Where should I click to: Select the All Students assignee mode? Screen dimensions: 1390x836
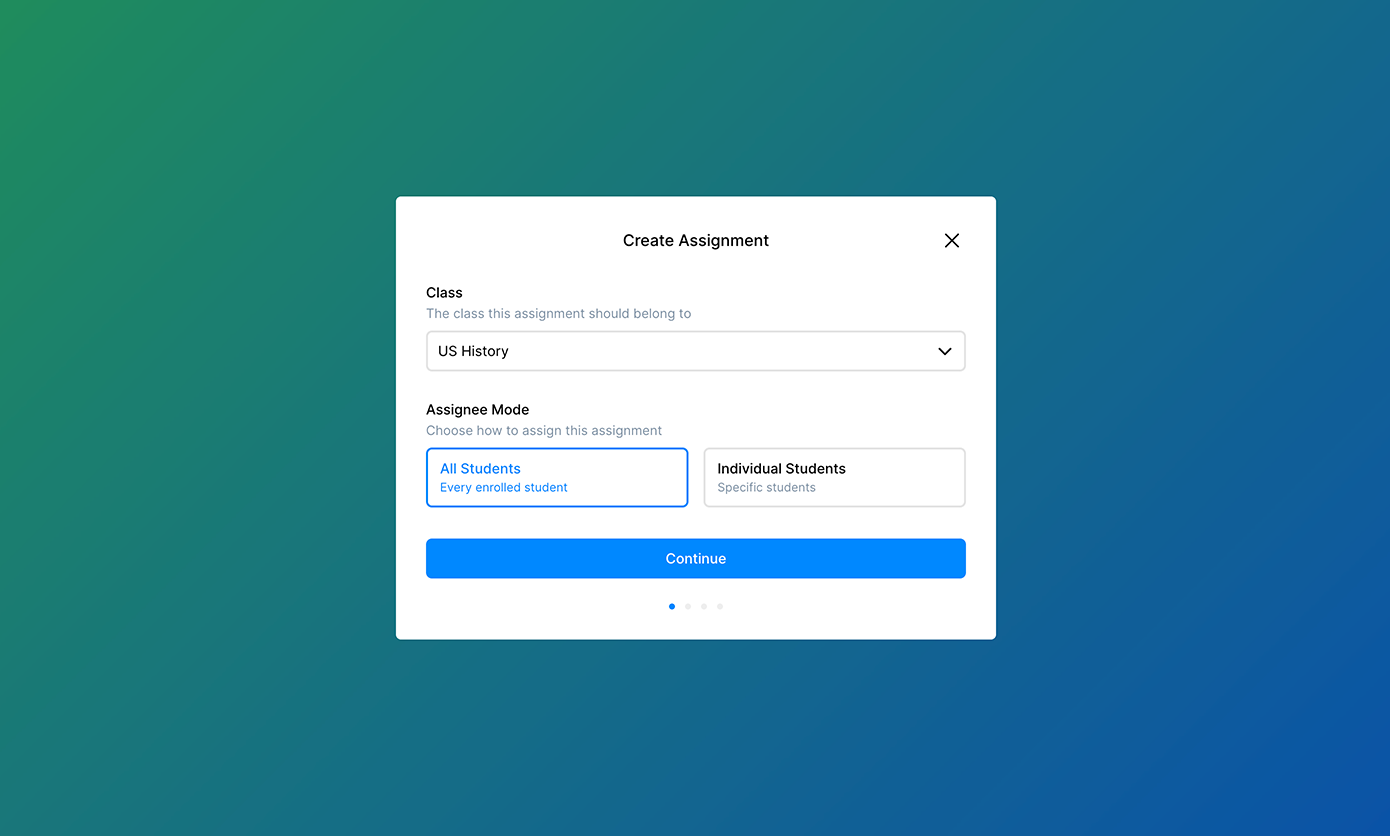click(x=557, y=477)
